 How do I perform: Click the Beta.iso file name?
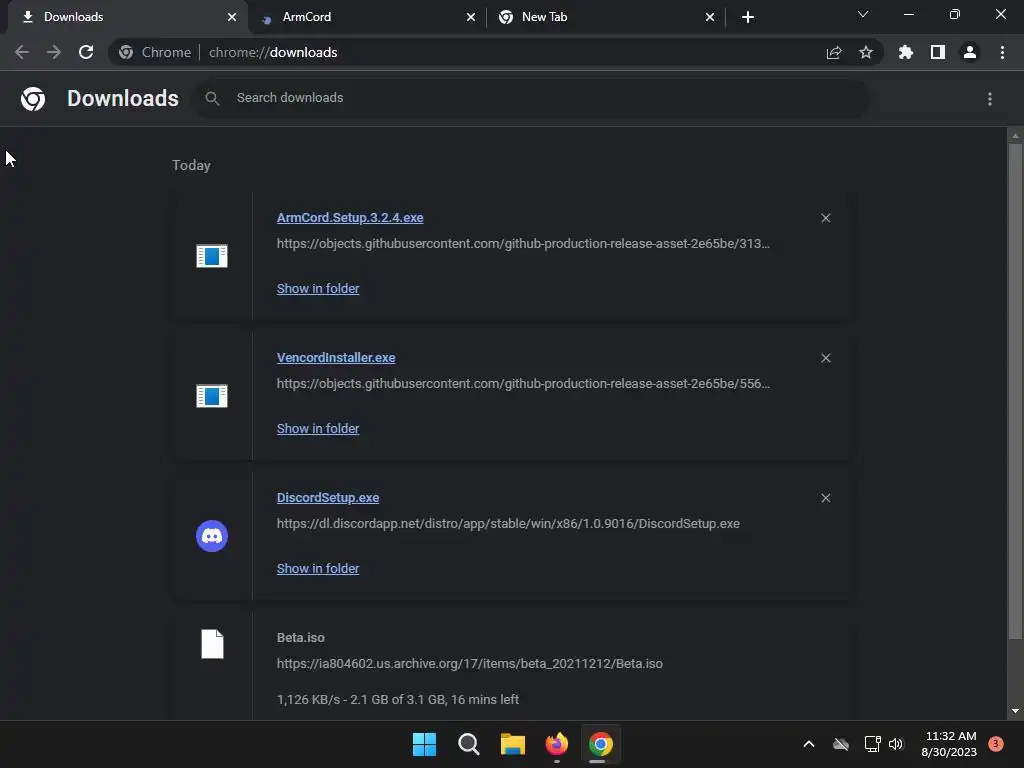(300, 637)
